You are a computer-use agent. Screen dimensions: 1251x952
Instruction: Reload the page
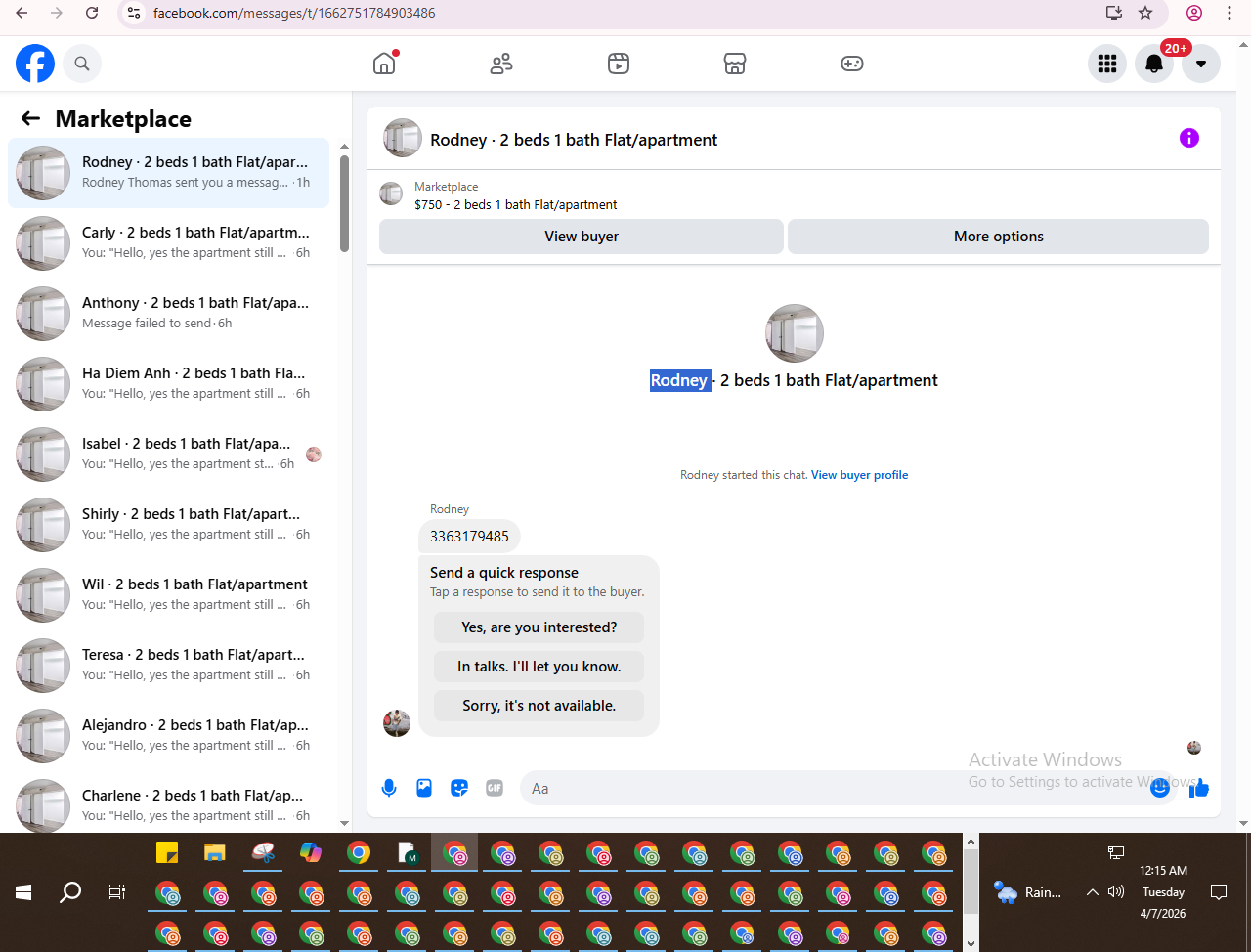pos(92,13)
